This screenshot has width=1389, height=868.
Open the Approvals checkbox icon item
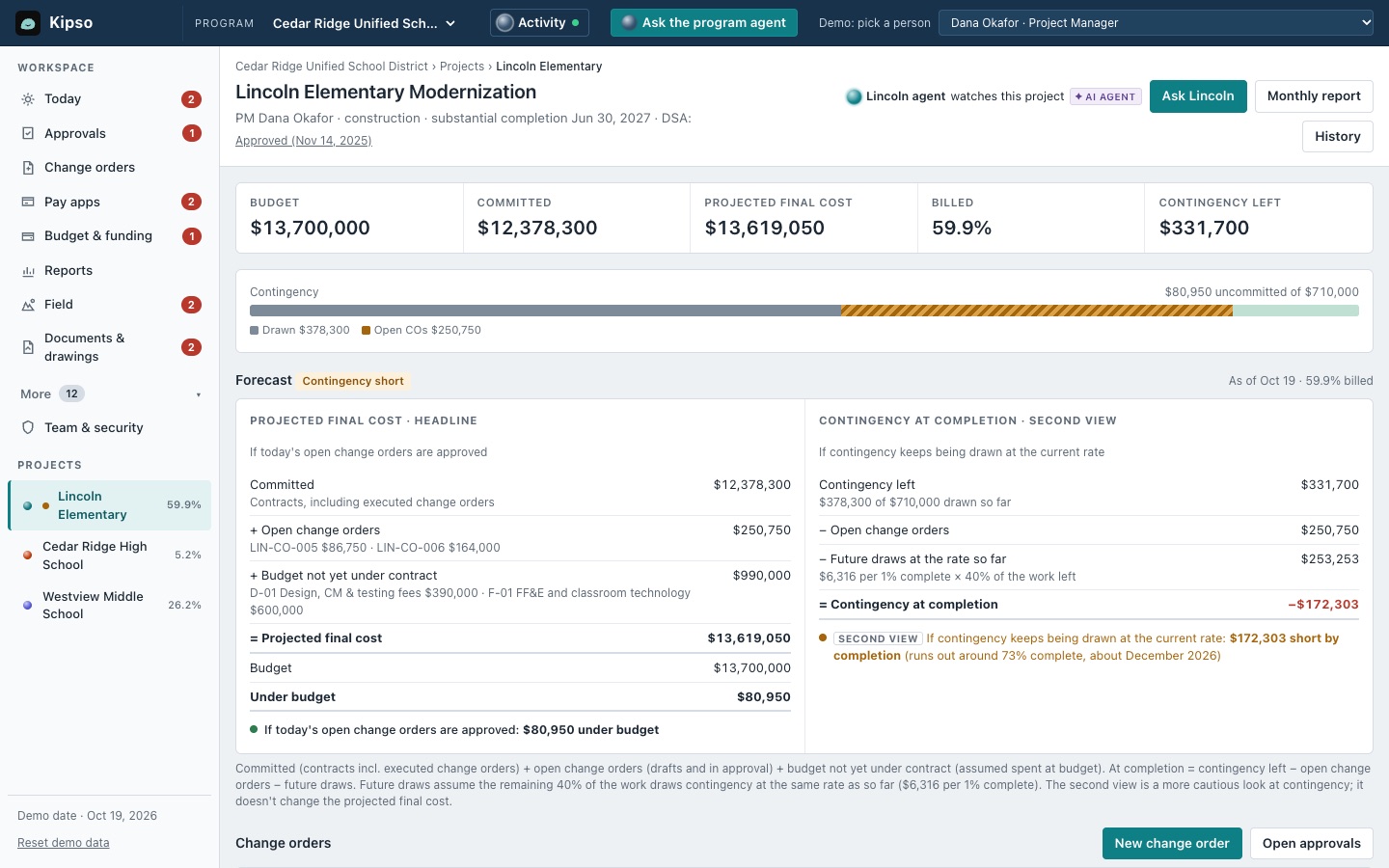point(28,133)
